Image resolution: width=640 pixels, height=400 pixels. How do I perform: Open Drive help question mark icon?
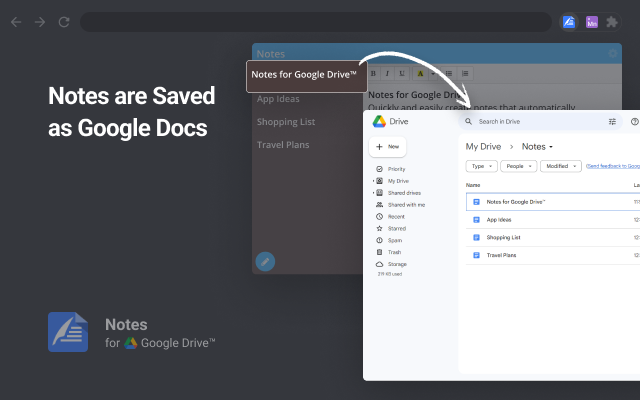point(634,122)
